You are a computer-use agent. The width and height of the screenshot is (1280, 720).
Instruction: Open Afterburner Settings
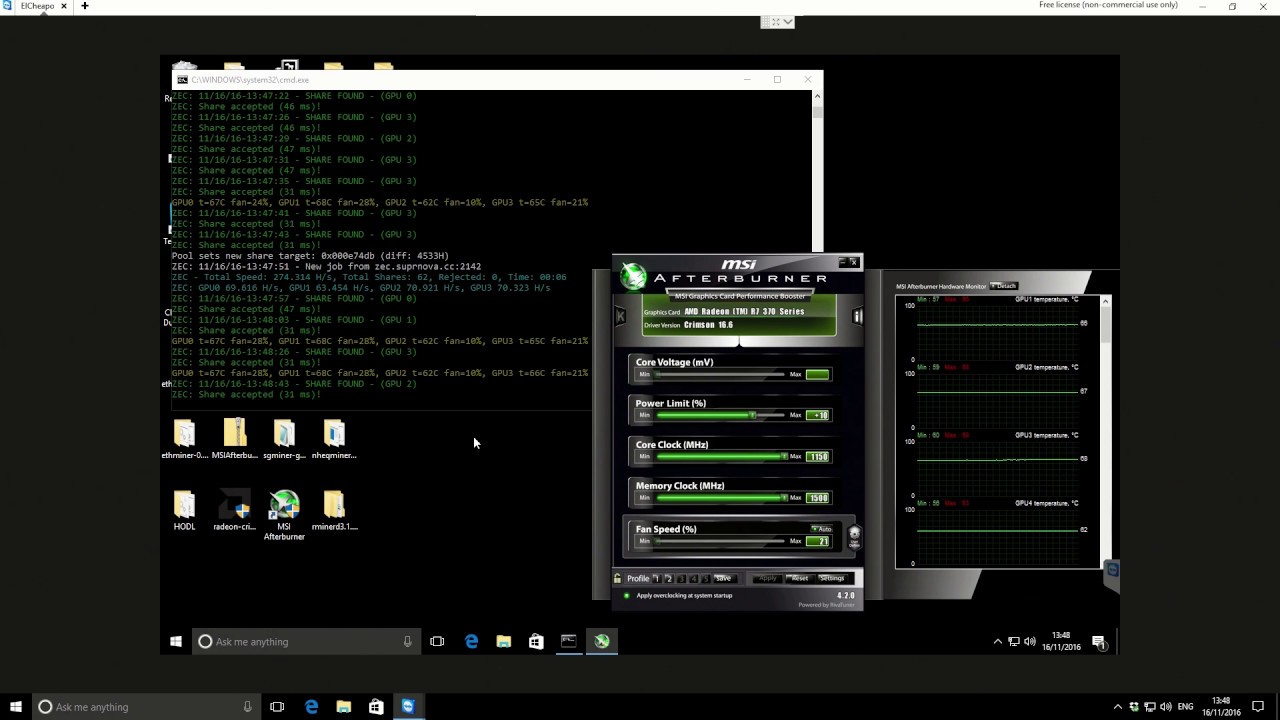click(832, 578)
